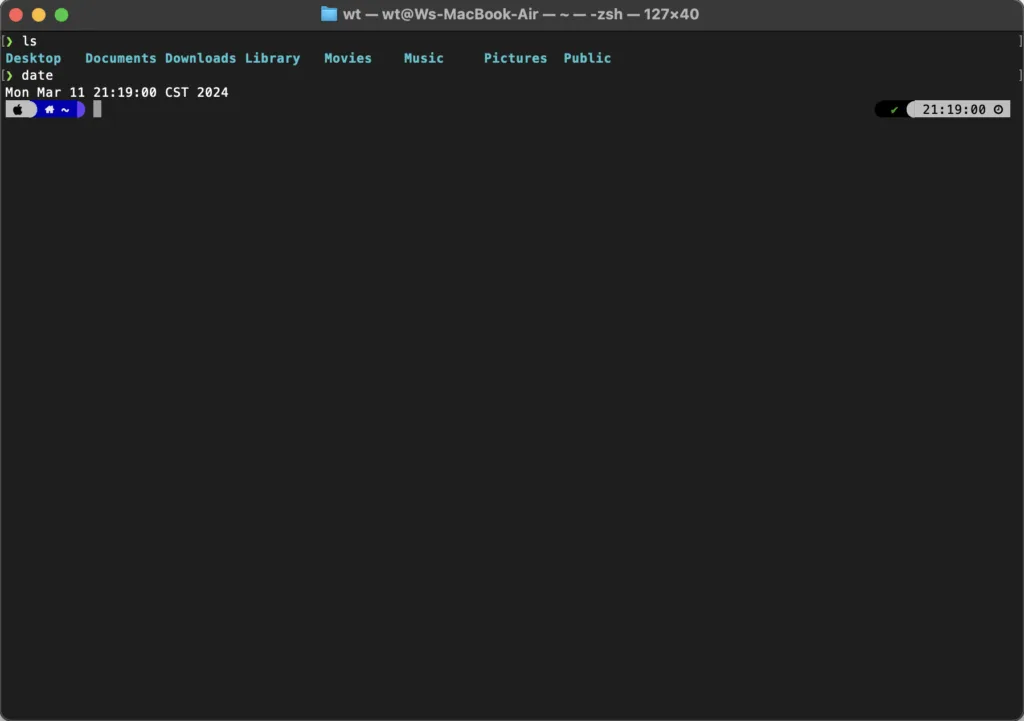The height and width of the screenshot is (721, 1024).
Task: Click the clock icon beside 21:19:00
Action: tap(998, 110)
